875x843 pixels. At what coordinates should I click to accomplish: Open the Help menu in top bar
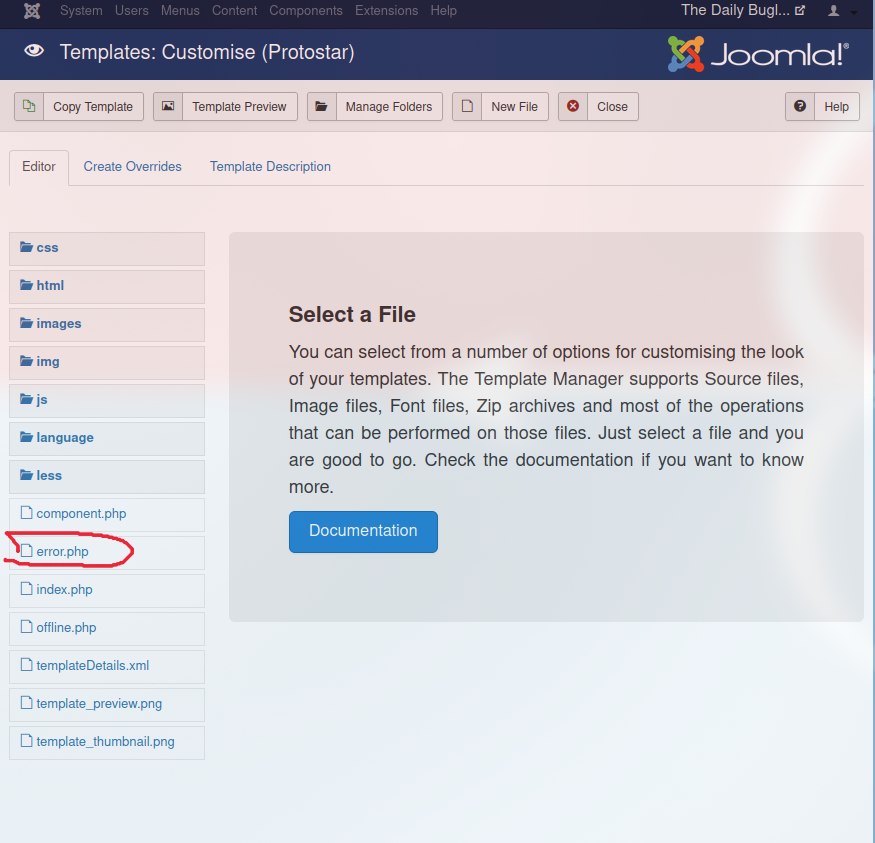(x=444, y=11)
